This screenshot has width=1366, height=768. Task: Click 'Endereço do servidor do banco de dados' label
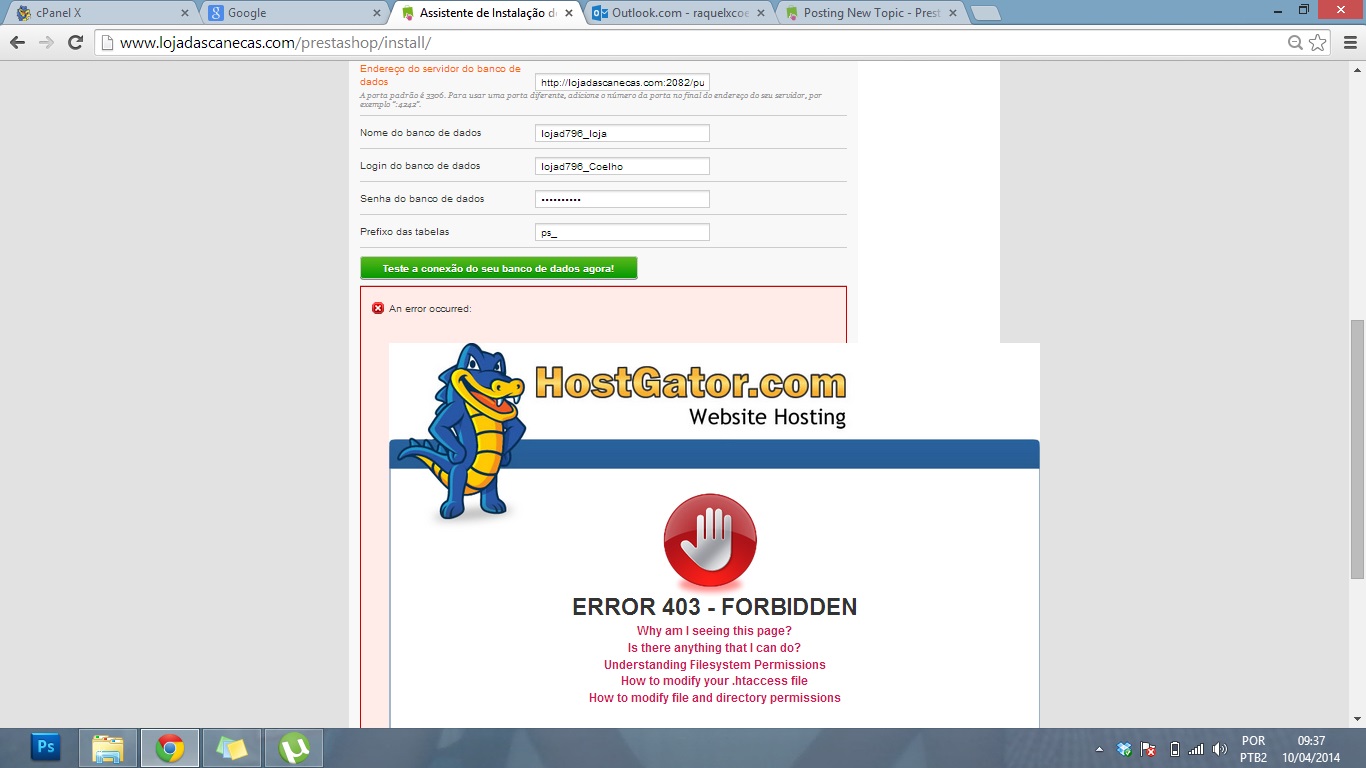440,75
